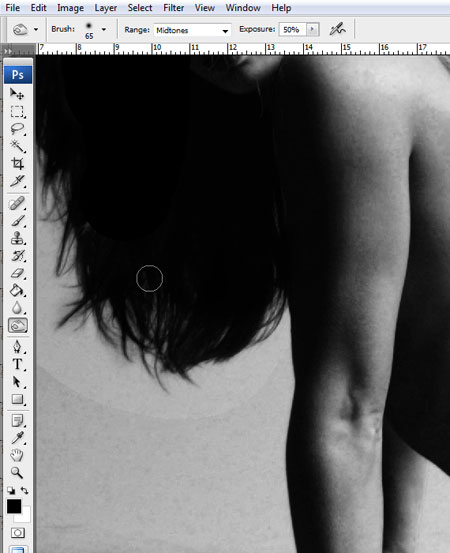The width and height of the screenshot is (450, 553).
Task: Toggle the airbrush option
Action: coord(338,29)
